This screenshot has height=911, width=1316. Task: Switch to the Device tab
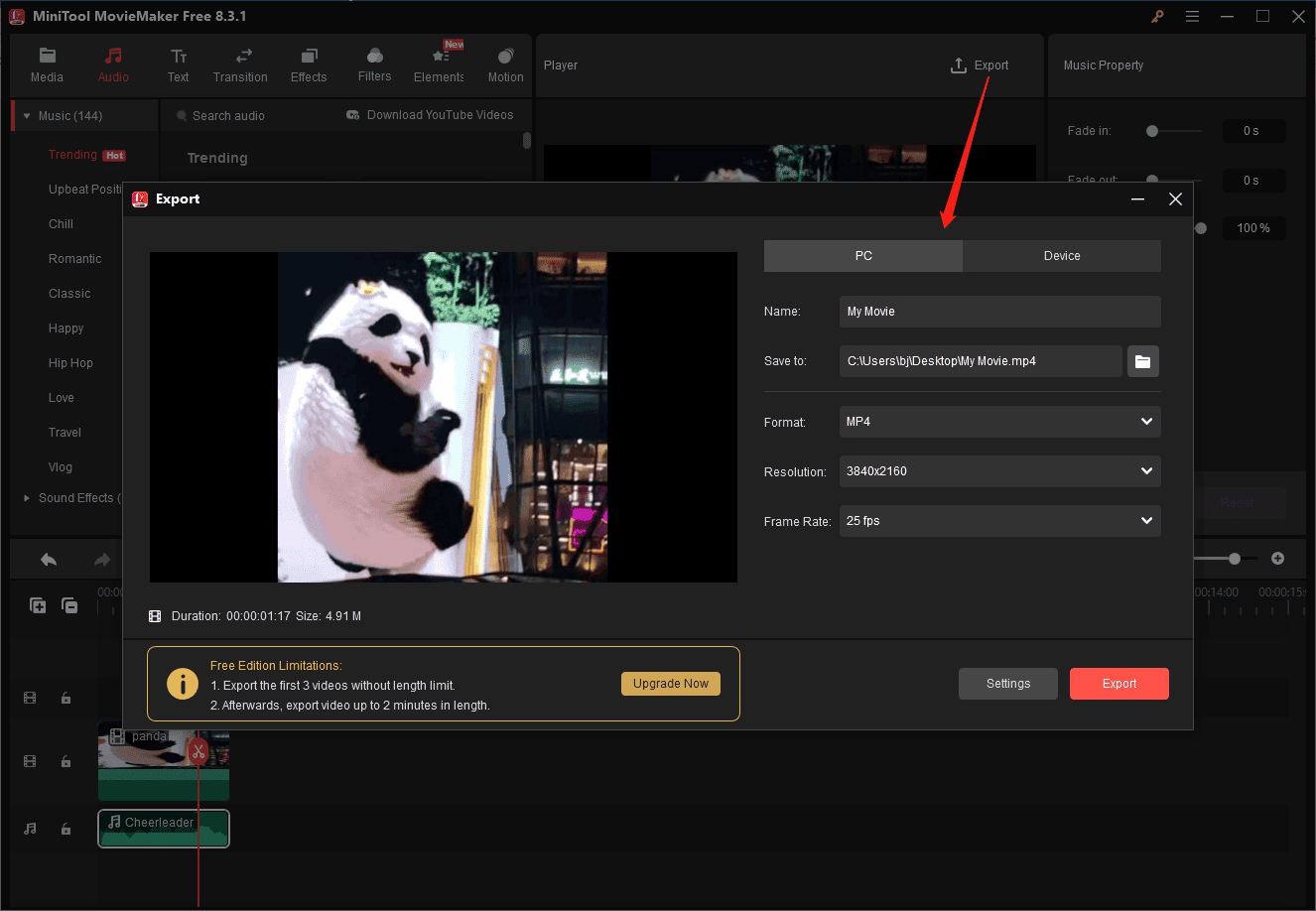pos(1061,255)
